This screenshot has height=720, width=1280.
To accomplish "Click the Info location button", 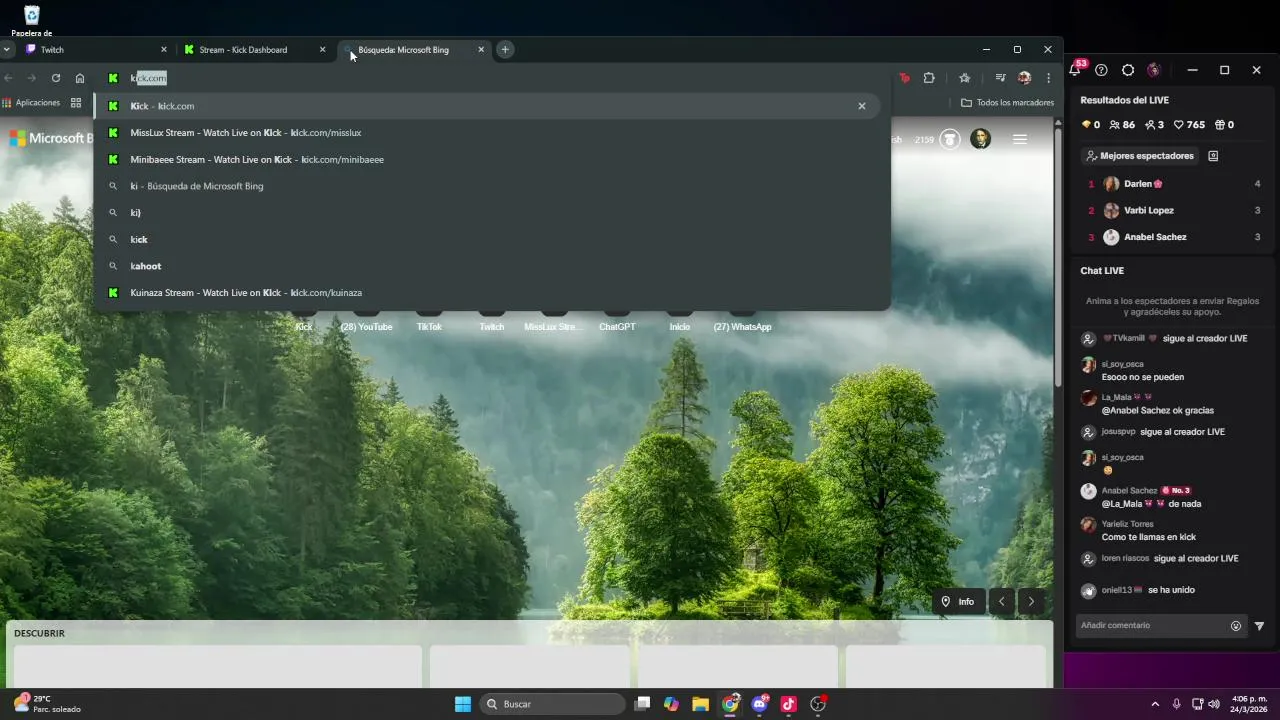I will point(957,602).
